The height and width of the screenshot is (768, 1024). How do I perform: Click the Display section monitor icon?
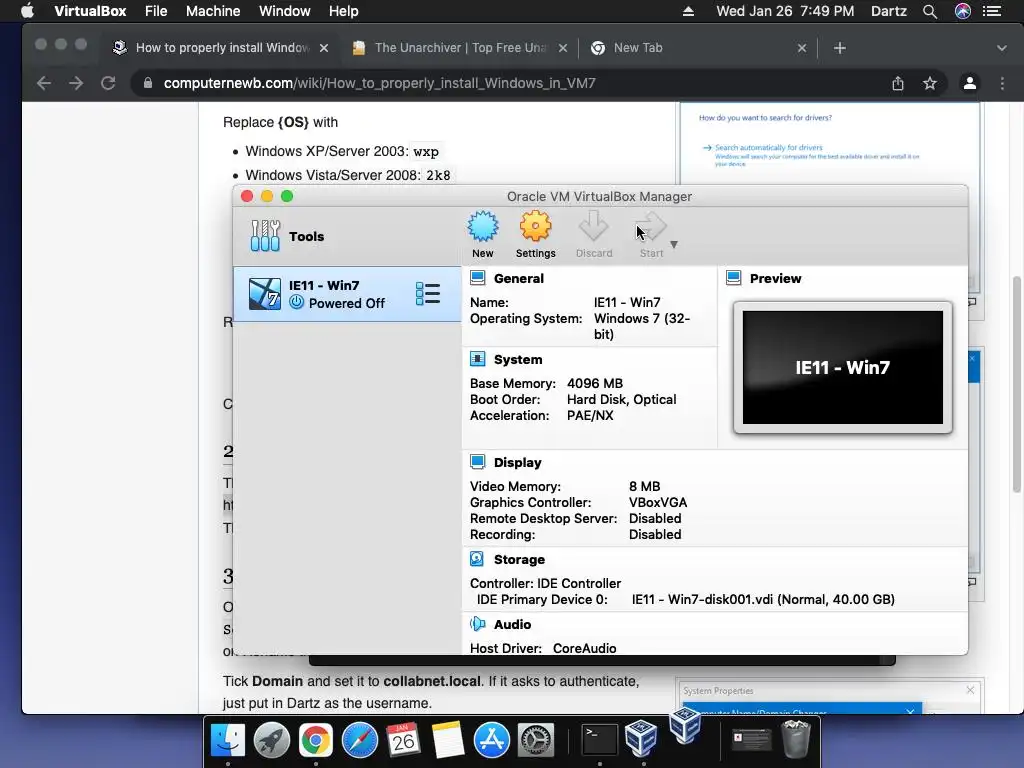(477, 462)
